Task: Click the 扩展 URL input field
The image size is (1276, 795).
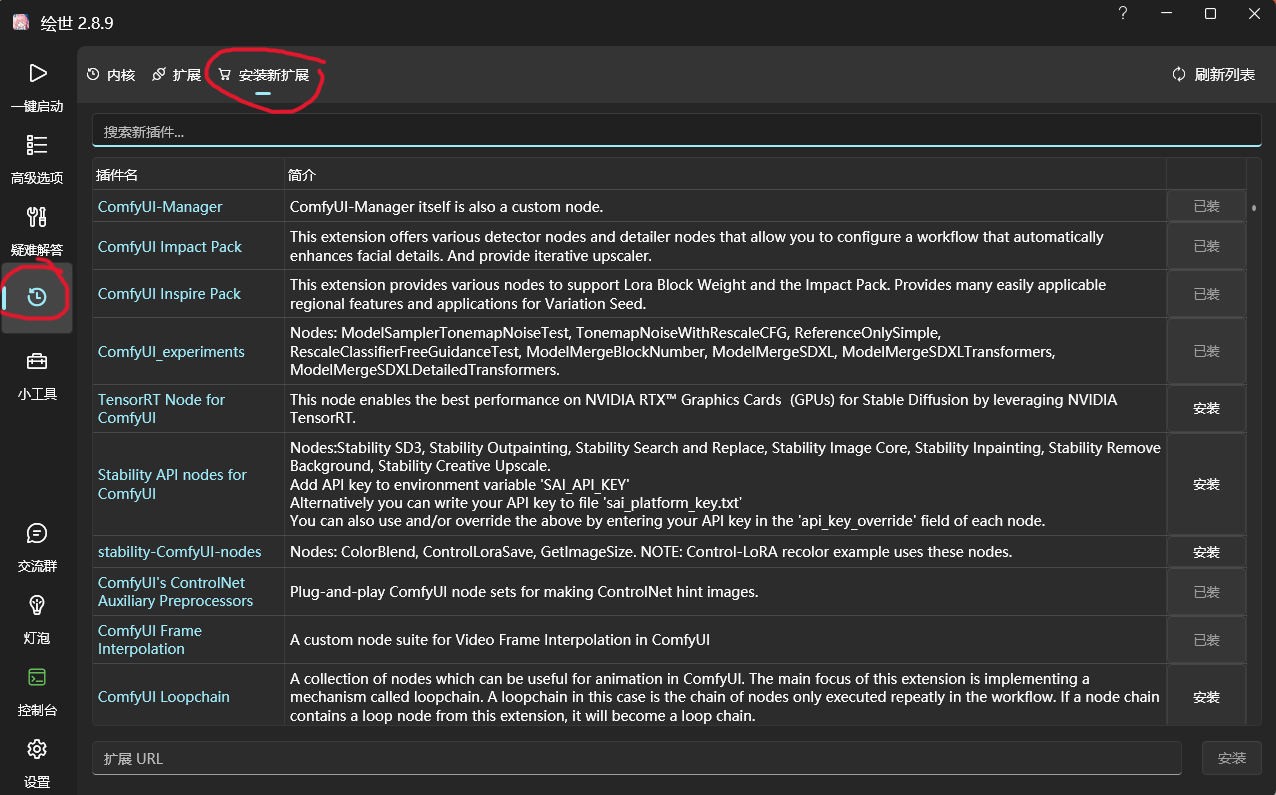Action: [637, 758]
